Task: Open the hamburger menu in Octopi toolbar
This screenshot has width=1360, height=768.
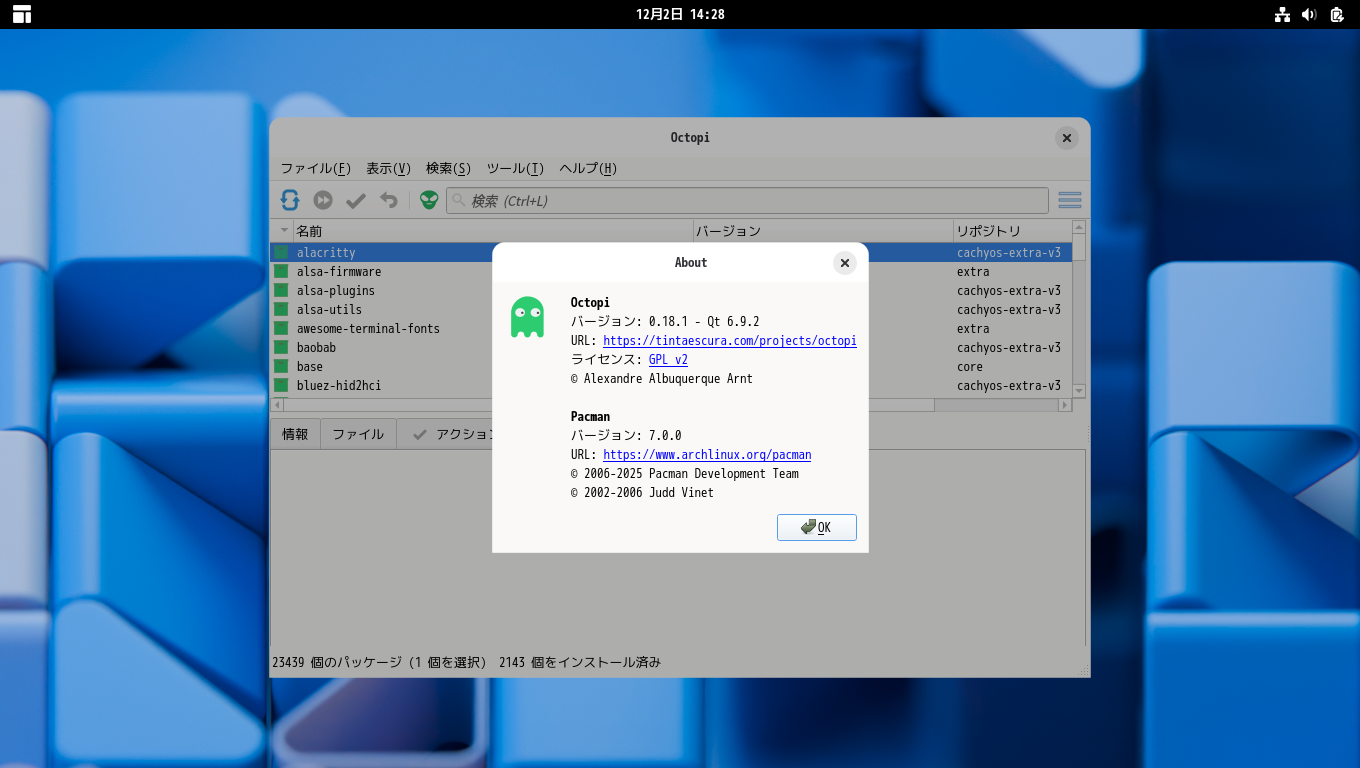Action: tap(1070, 200)
